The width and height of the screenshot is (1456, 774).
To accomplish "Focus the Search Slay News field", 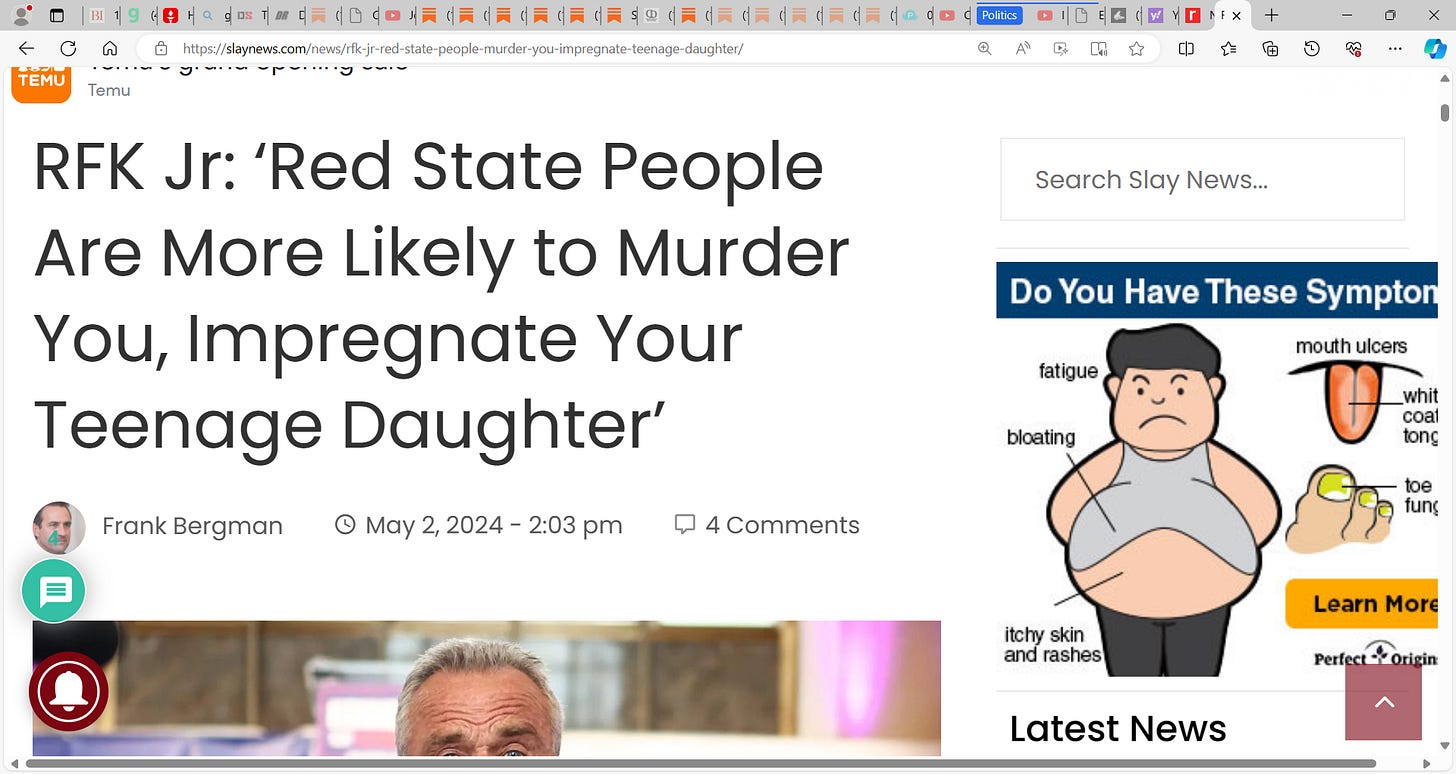I will pos(1202,179).
